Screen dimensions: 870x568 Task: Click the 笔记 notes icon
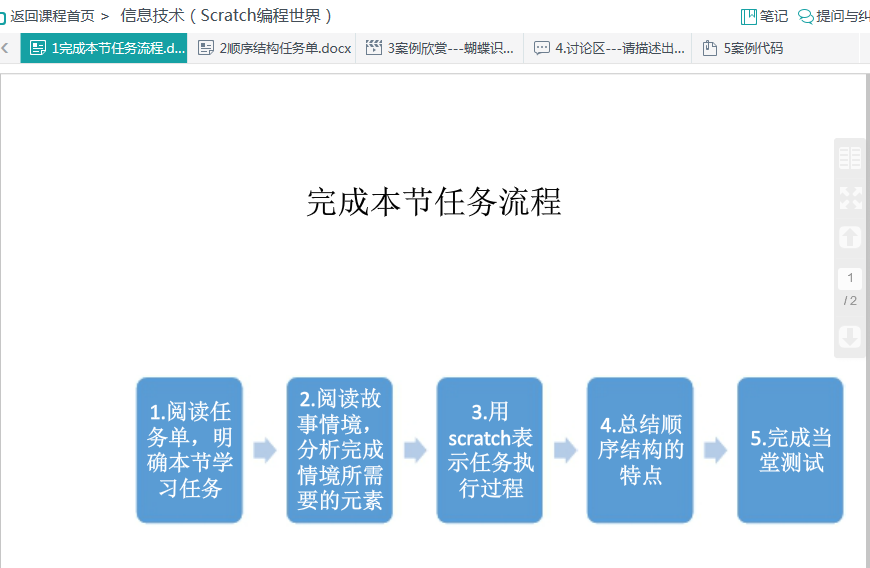click(x=749, y=16)
